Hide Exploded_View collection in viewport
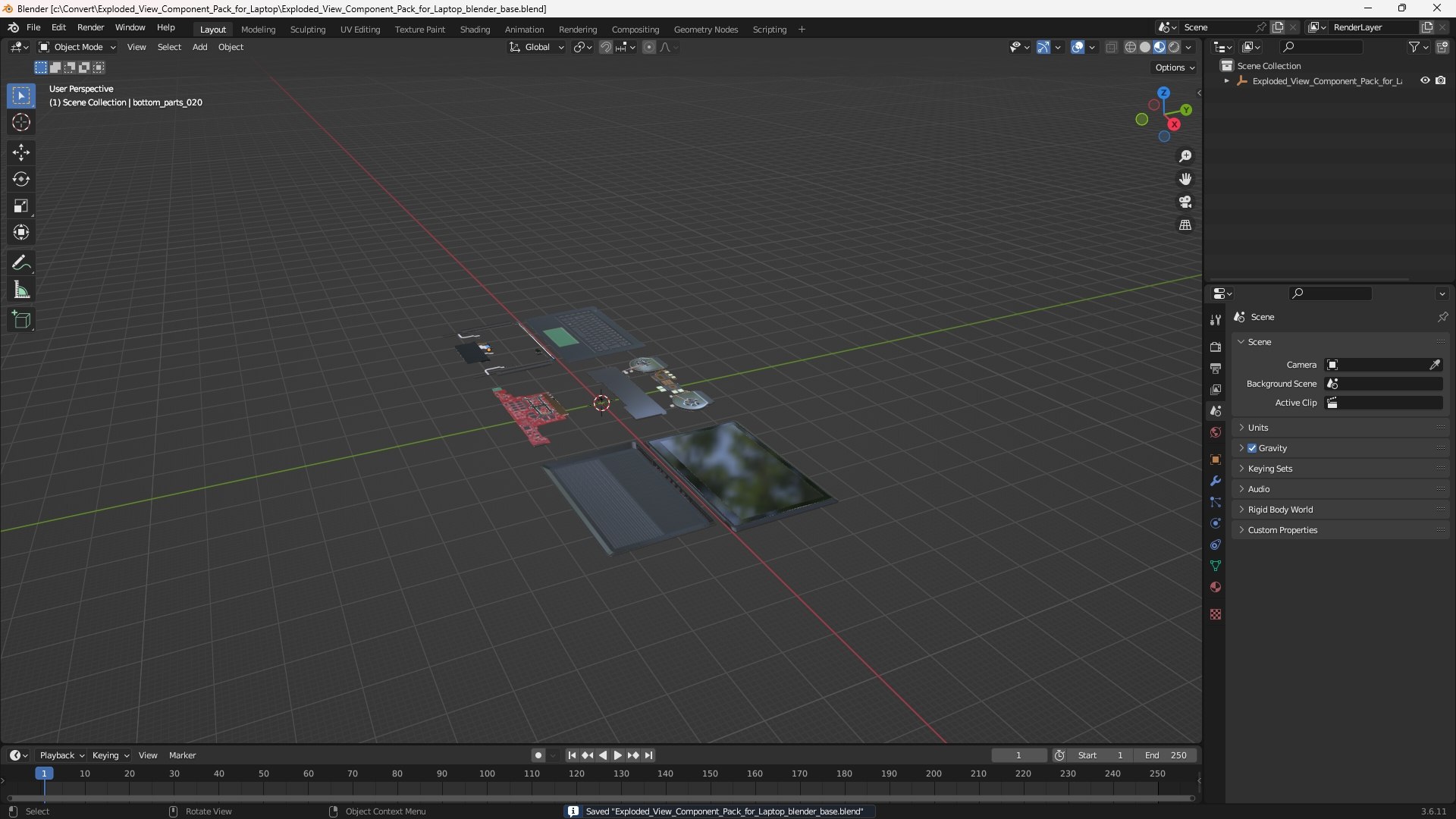Screen dimensions: 1456x819 tap(1425, 80)
